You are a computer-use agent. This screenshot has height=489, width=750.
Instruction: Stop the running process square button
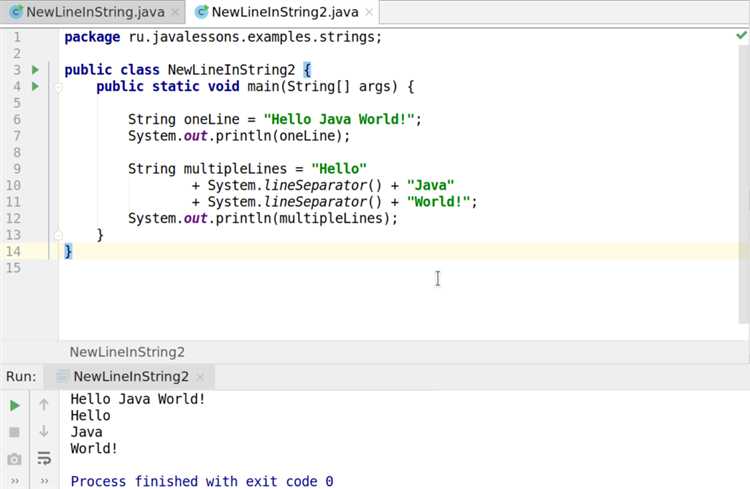(x=14, y=432)
